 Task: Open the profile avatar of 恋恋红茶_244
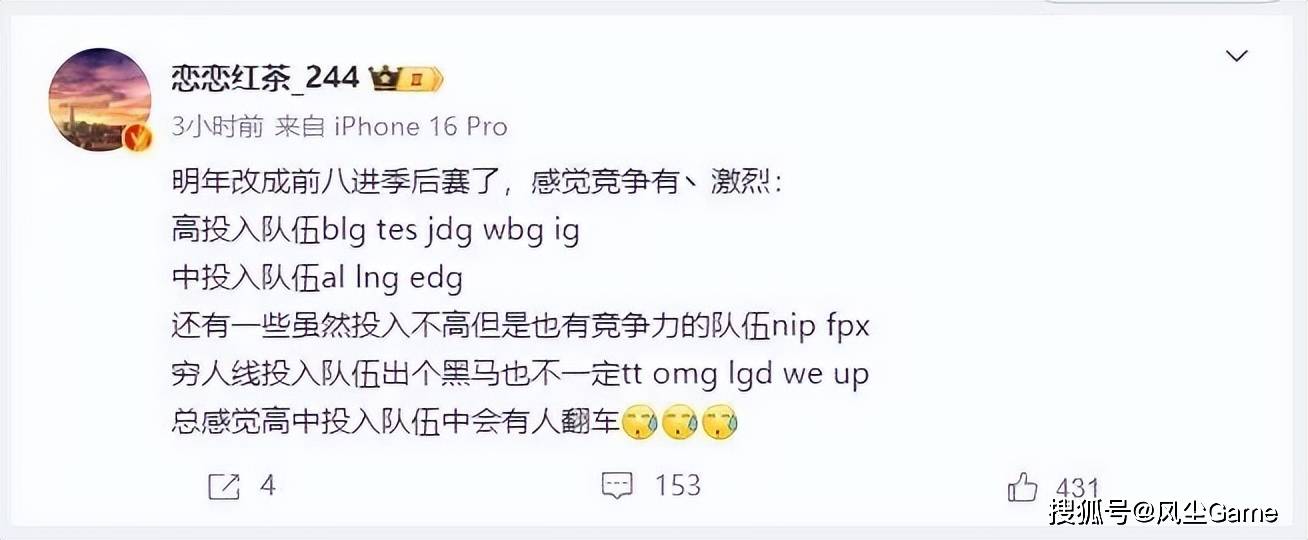point(100,99)
